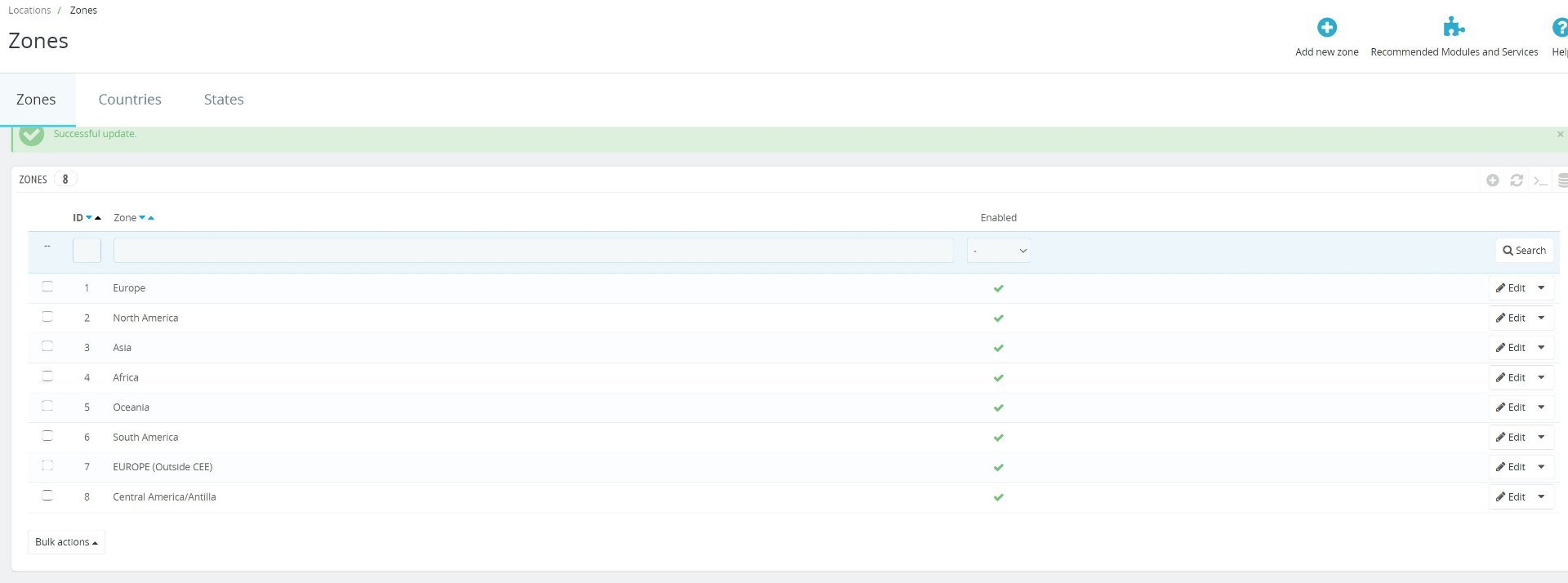Open the Help question mark icon
This screenshot has width=1568, height=583.
1560,28
